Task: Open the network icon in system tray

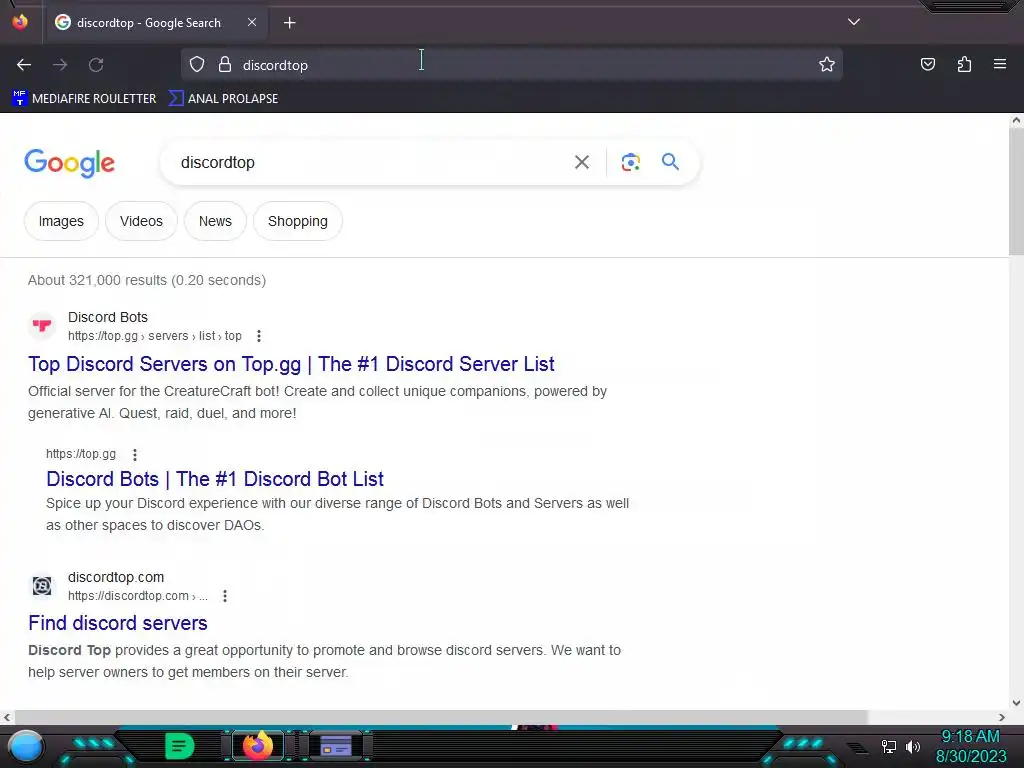Action: [888, 746]
